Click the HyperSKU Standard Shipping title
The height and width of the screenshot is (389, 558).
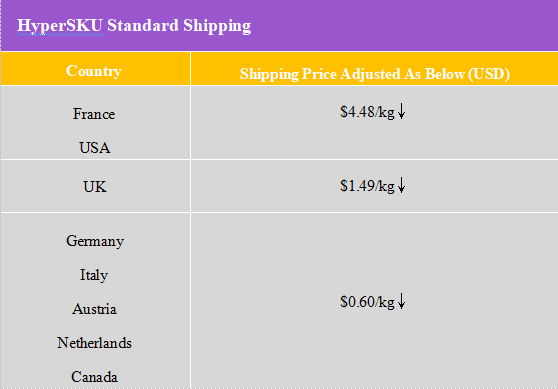coord(134,26)
